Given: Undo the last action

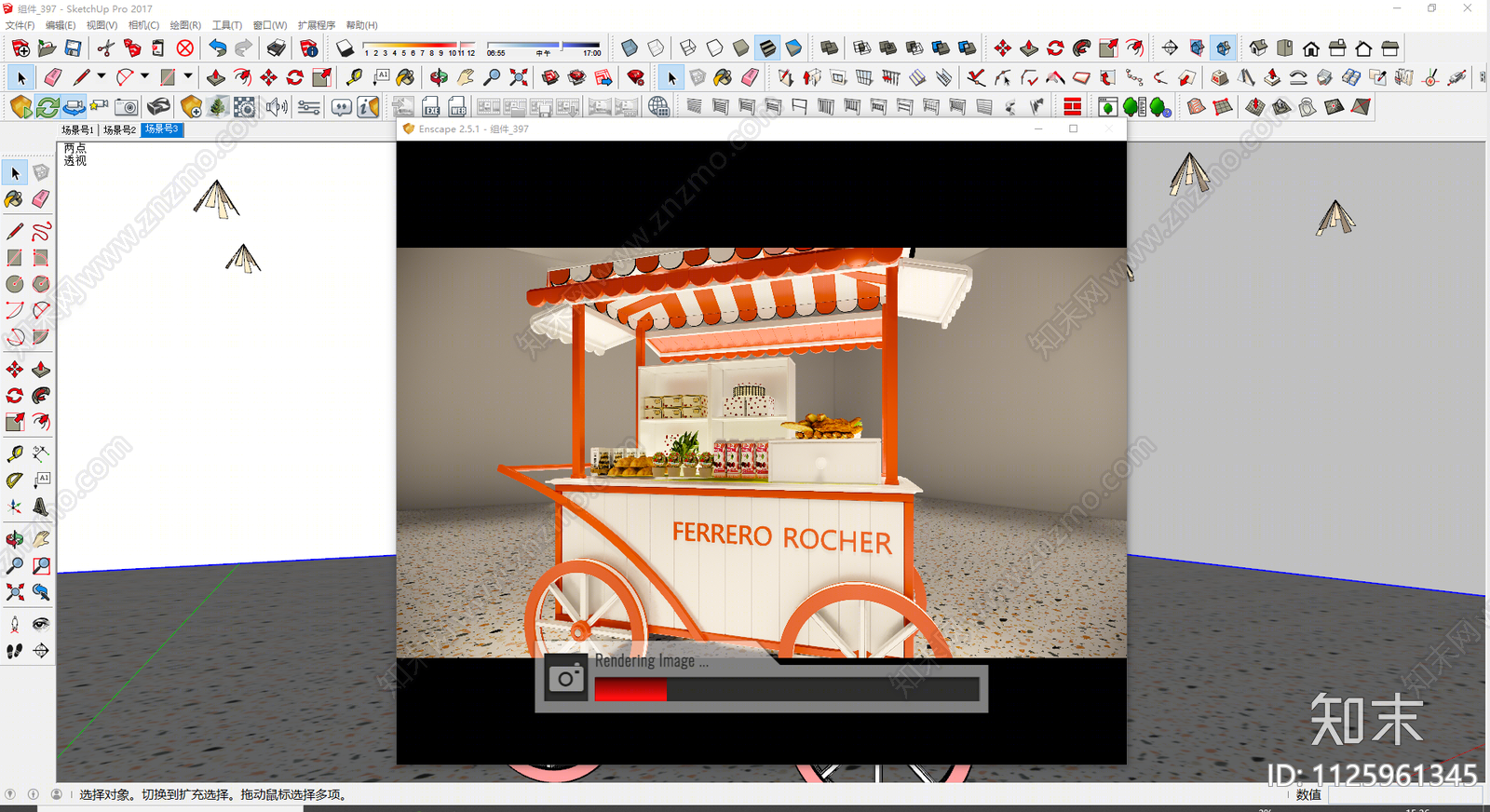Looking at the screenshot, I should click(218, 47).
